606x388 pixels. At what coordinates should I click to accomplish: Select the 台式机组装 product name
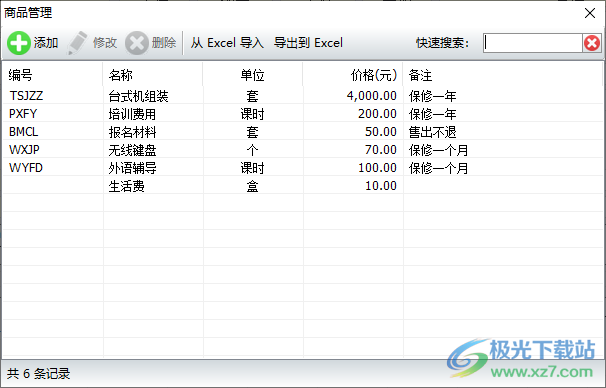tap(138, 96)
